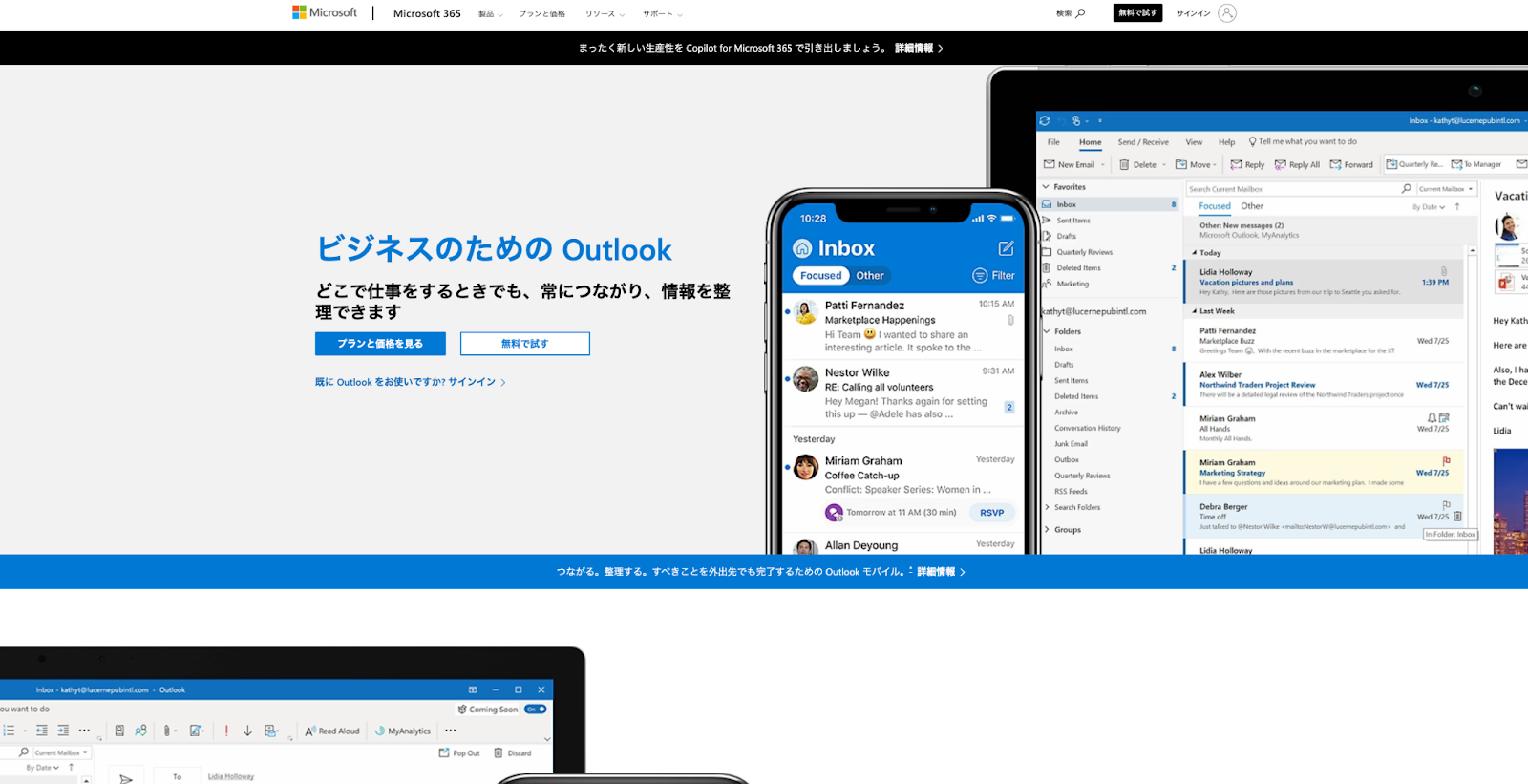Image resolution: width=1528 pixels, height=784 pixels.
Task: Click the New Email envelope icon
Action: 1050,164
